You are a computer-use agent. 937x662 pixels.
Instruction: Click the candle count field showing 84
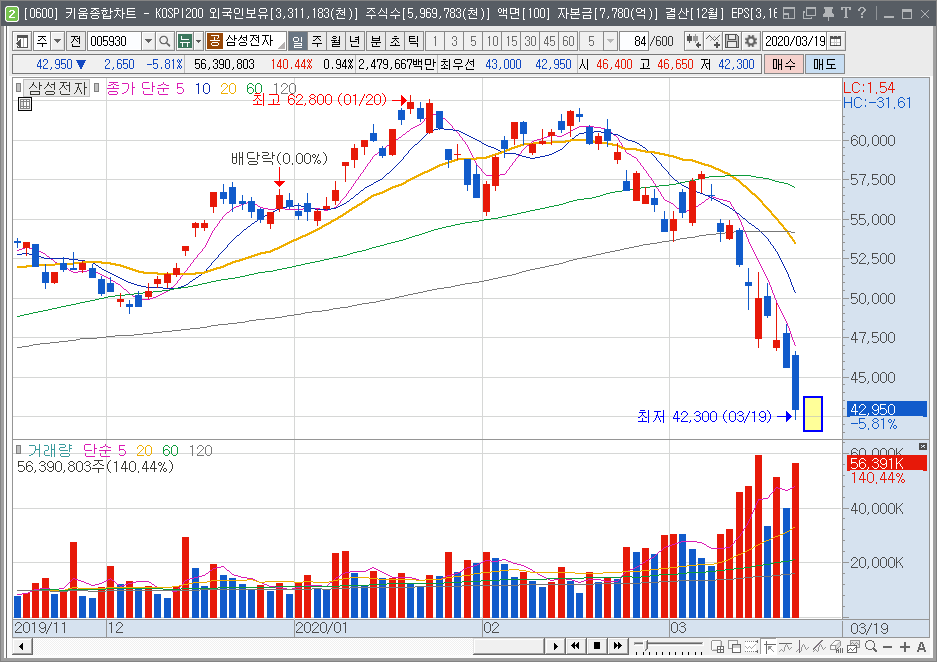click(x=634, y=41)
